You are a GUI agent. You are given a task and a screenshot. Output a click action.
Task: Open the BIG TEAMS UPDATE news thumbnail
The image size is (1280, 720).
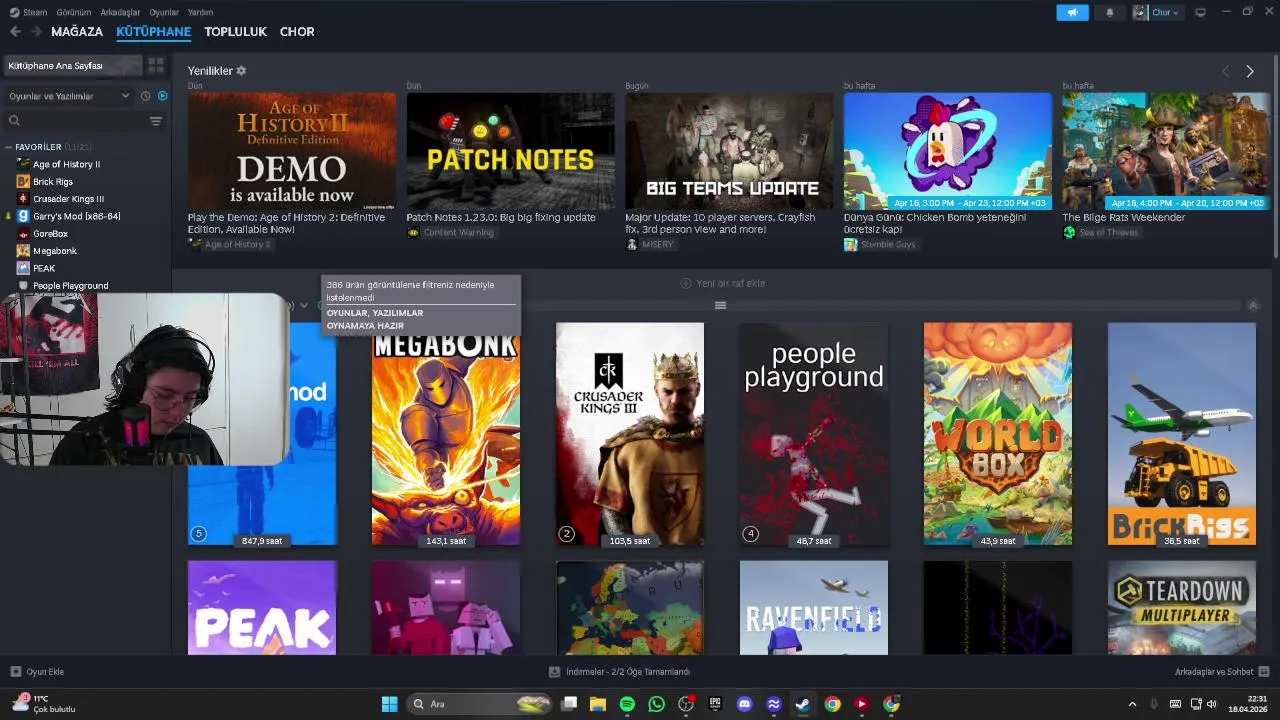[x=729, y=151]
